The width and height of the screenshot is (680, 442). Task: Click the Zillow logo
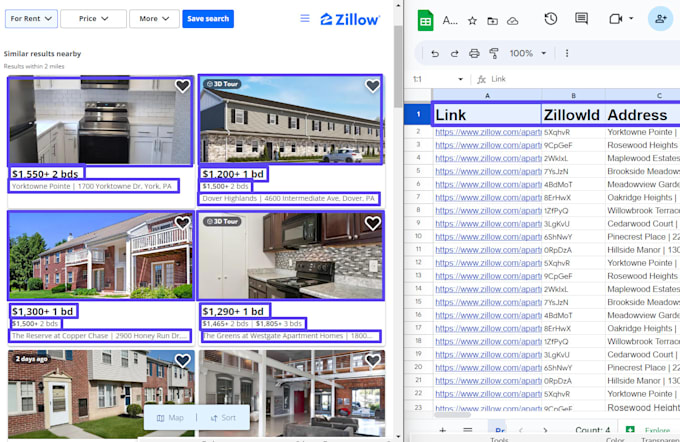tap(350, 20)
